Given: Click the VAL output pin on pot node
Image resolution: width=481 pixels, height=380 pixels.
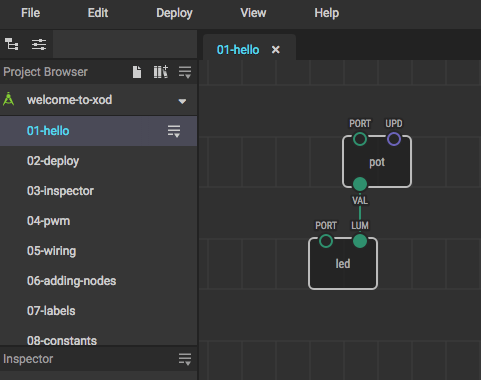Looking at the screenshot, I should 360,184.
